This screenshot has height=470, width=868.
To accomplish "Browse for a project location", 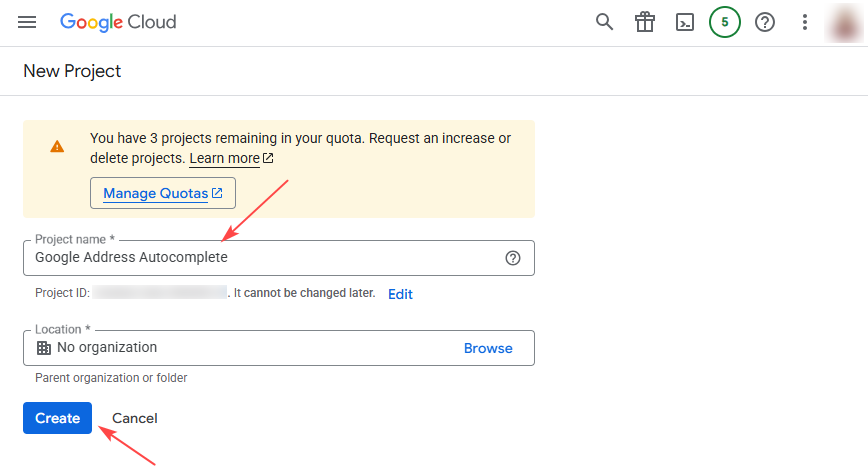I will (x=488, y=348).
